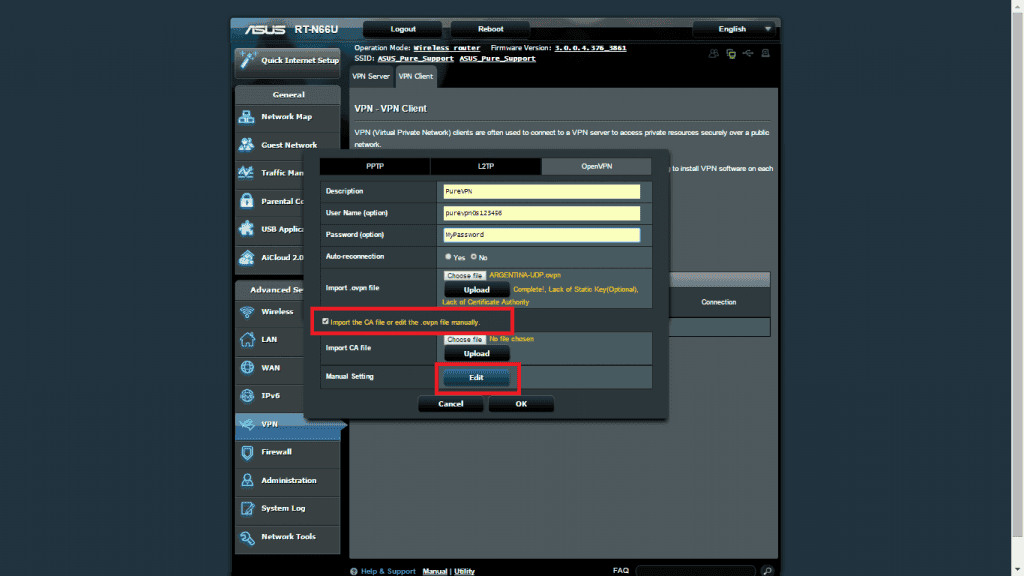Click the network status icon in header

point(731,54)
